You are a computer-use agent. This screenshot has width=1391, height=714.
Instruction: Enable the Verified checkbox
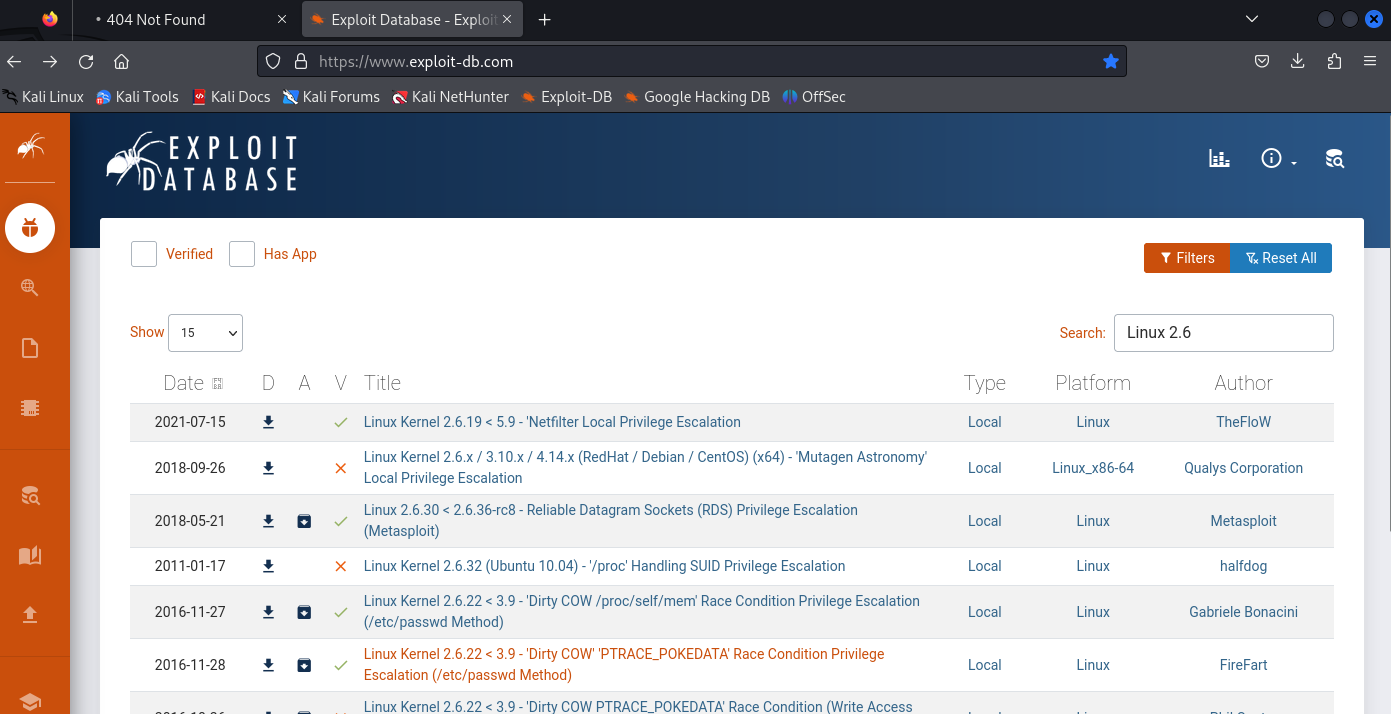point(144,254)
